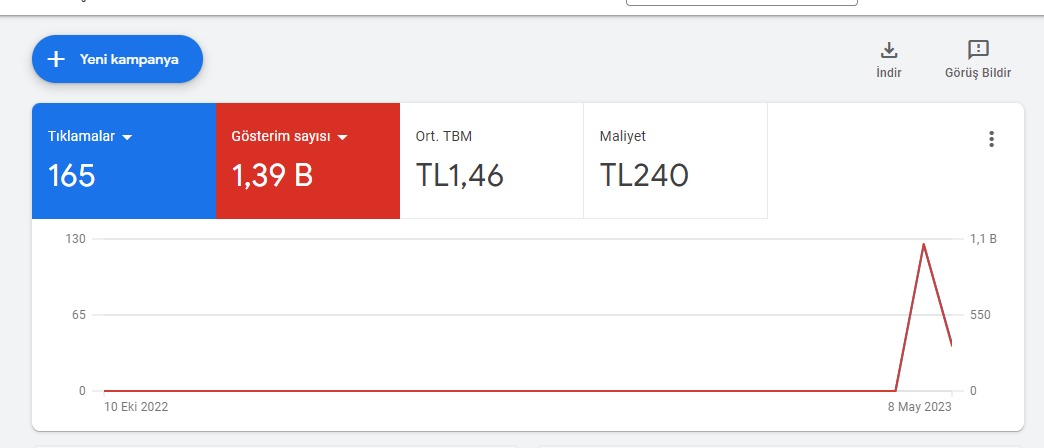This screenshot has width=1044, height=448.
Task: Click the 165 clicks value in blue card
Action: [x=71, y=176]
